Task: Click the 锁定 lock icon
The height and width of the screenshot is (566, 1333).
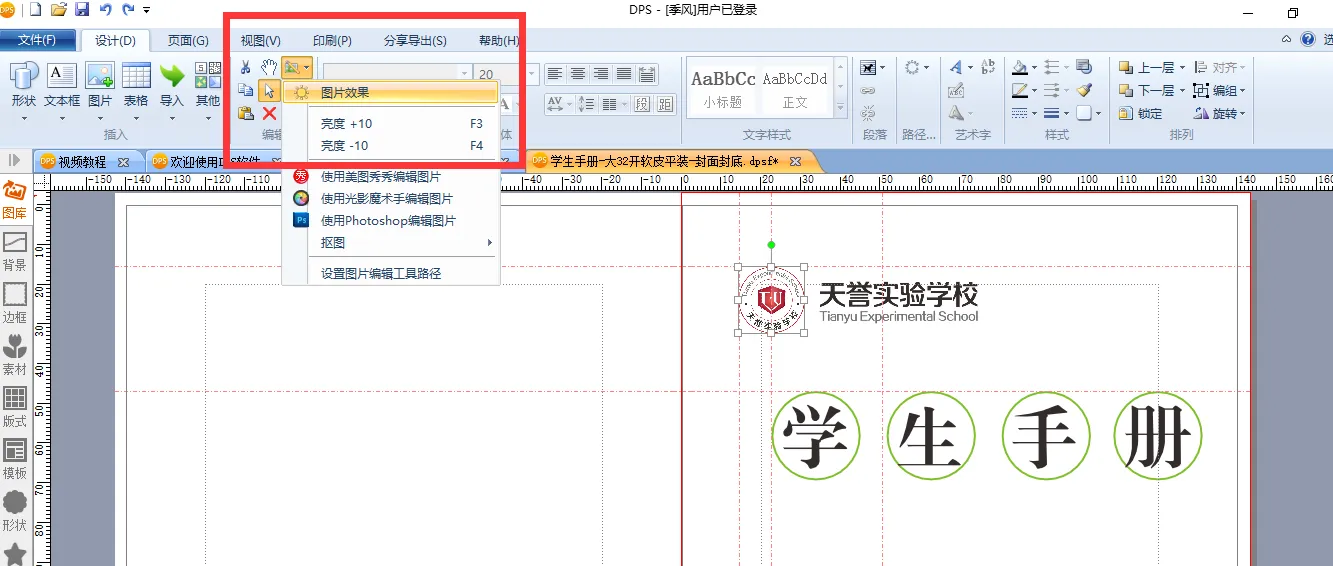Action: [1140, 113]
